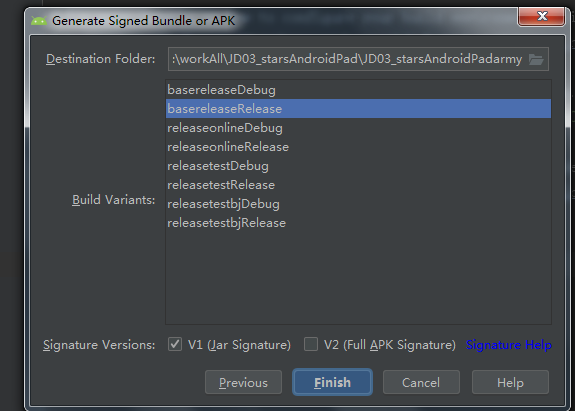This screenshot has width=575, height=411.
Task: Select releasetestbjRelease build variant
Action: (358, 223)
